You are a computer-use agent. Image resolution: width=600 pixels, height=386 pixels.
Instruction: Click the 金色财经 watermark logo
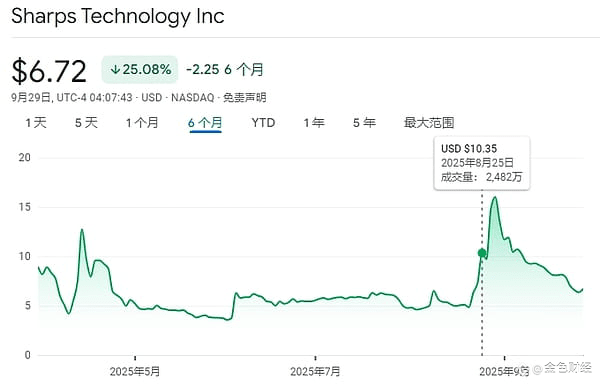(x=562, y=368)
